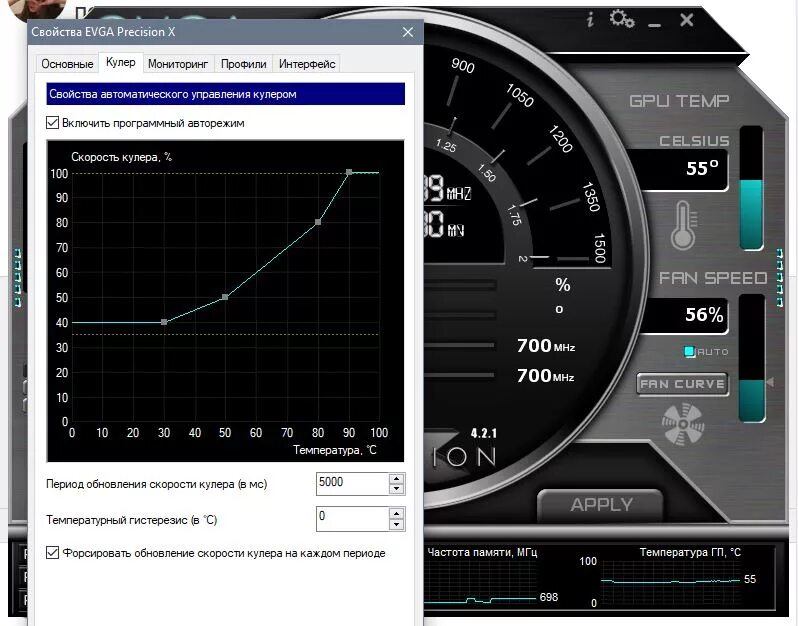Click the GPU temp vertical gauge bar
798x626 pixels.
click(751, 188)
